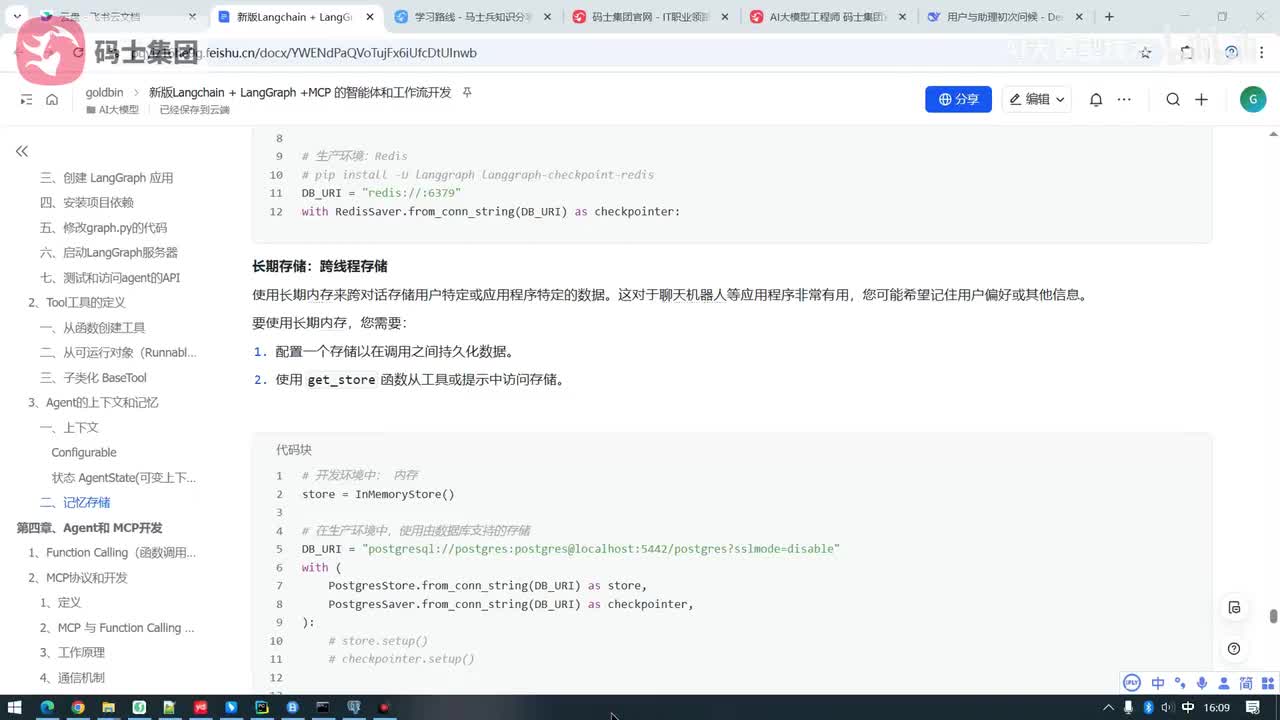Jump to 六、启动LangGraph服务器 section
Screen dimensions: 1280x720
point(109,253)
